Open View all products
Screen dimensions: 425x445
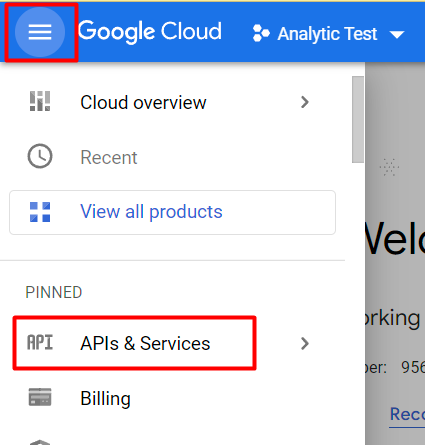click(172, 212)
